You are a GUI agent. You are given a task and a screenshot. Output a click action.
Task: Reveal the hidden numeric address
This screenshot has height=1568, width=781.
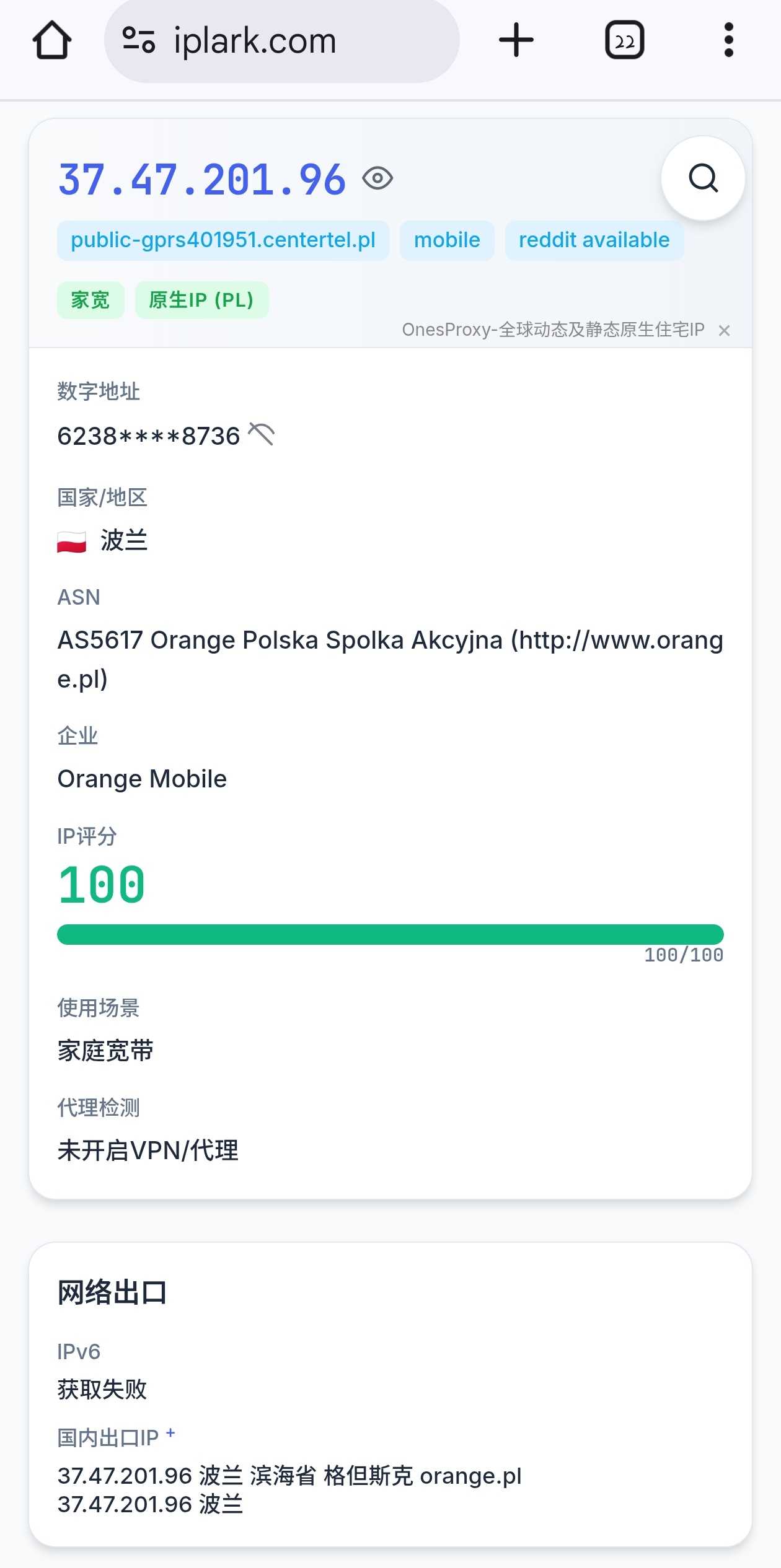pos(261,434)
